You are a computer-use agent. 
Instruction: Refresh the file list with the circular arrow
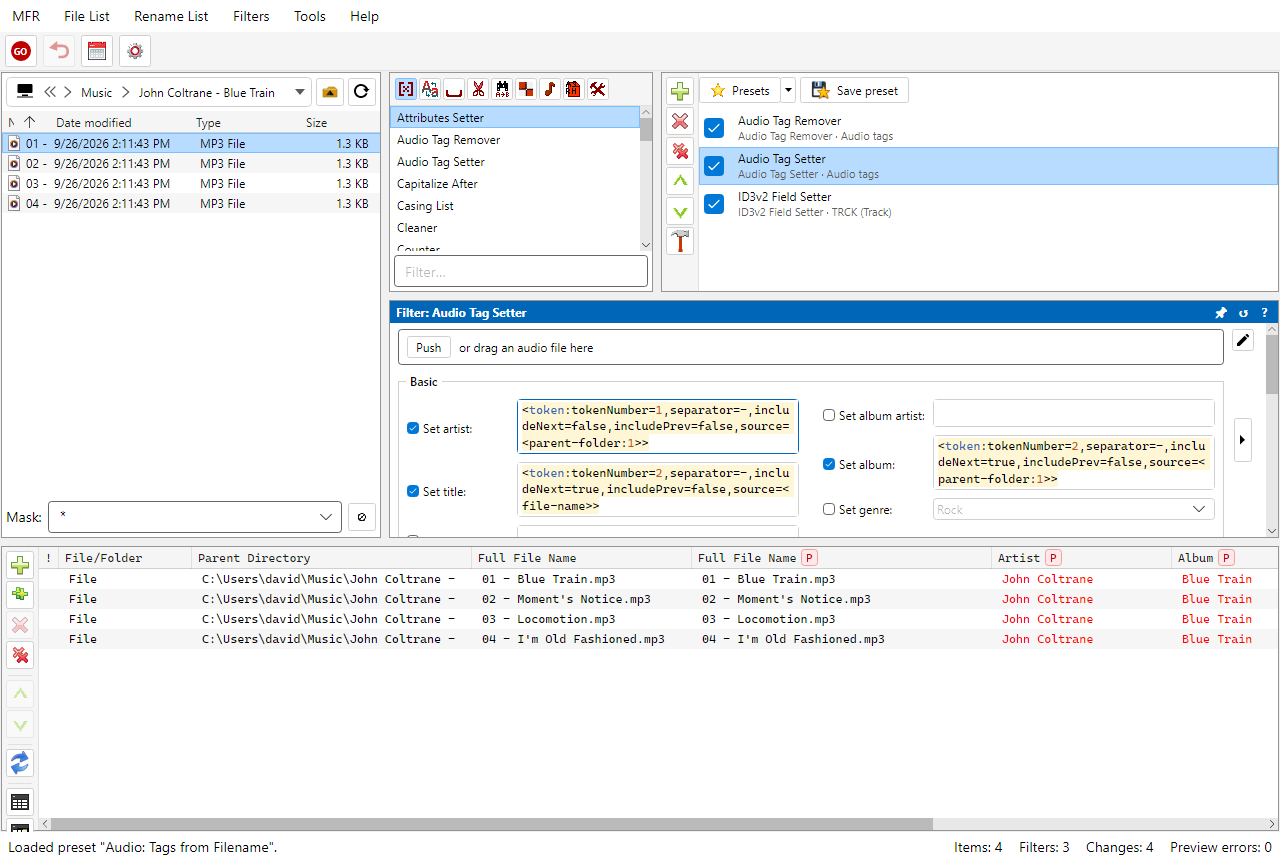(362, 92)
